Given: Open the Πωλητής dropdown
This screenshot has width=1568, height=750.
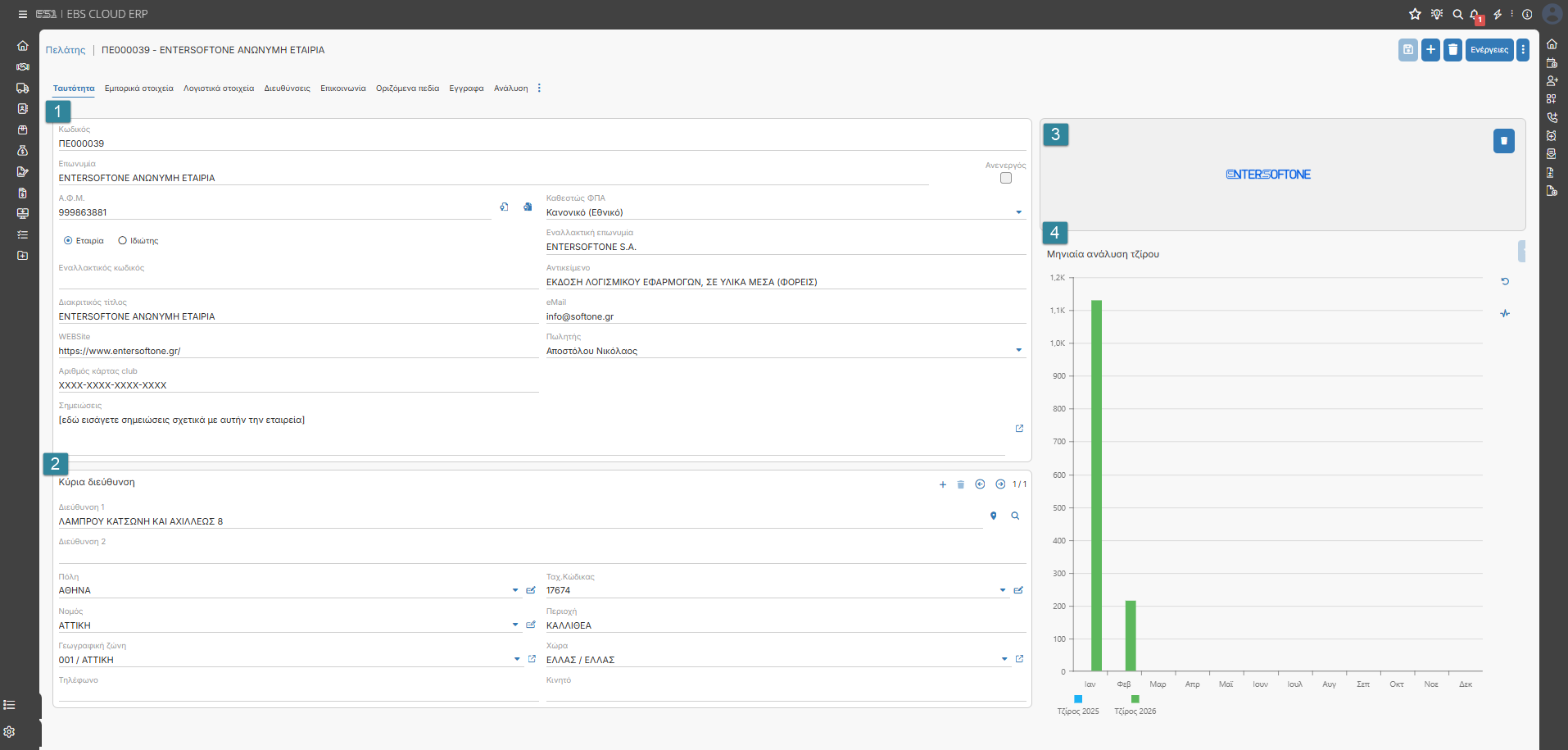Looking at the screenshot, I should pyautogui.click(x=1019, y=351).
